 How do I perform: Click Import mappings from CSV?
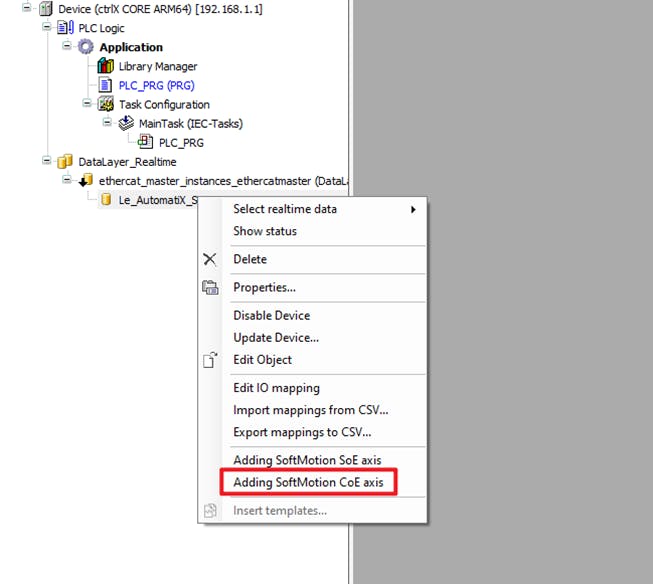[310, 410]
